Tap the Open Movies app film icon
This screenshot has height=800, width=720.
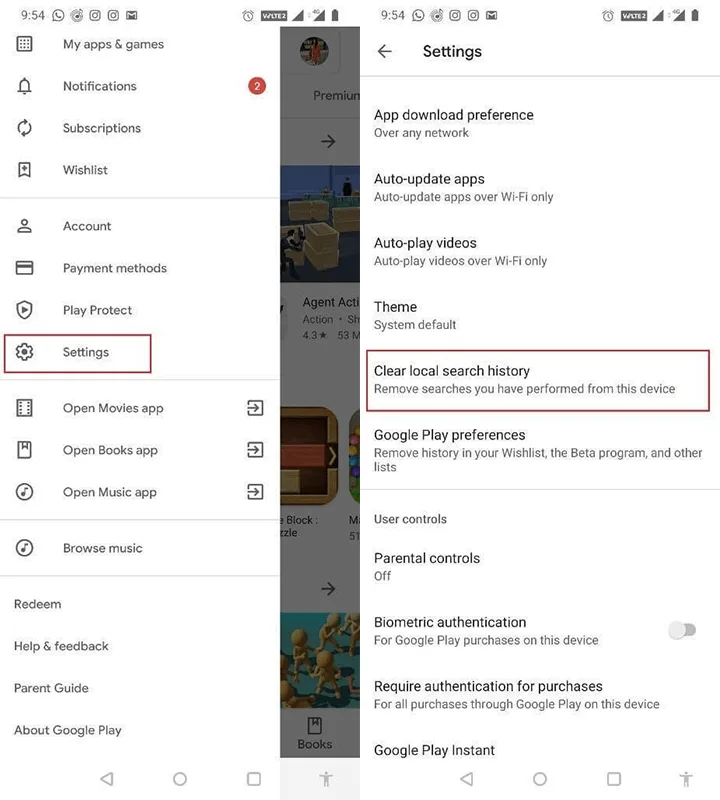pyautogui.click(x=24, y=408)
